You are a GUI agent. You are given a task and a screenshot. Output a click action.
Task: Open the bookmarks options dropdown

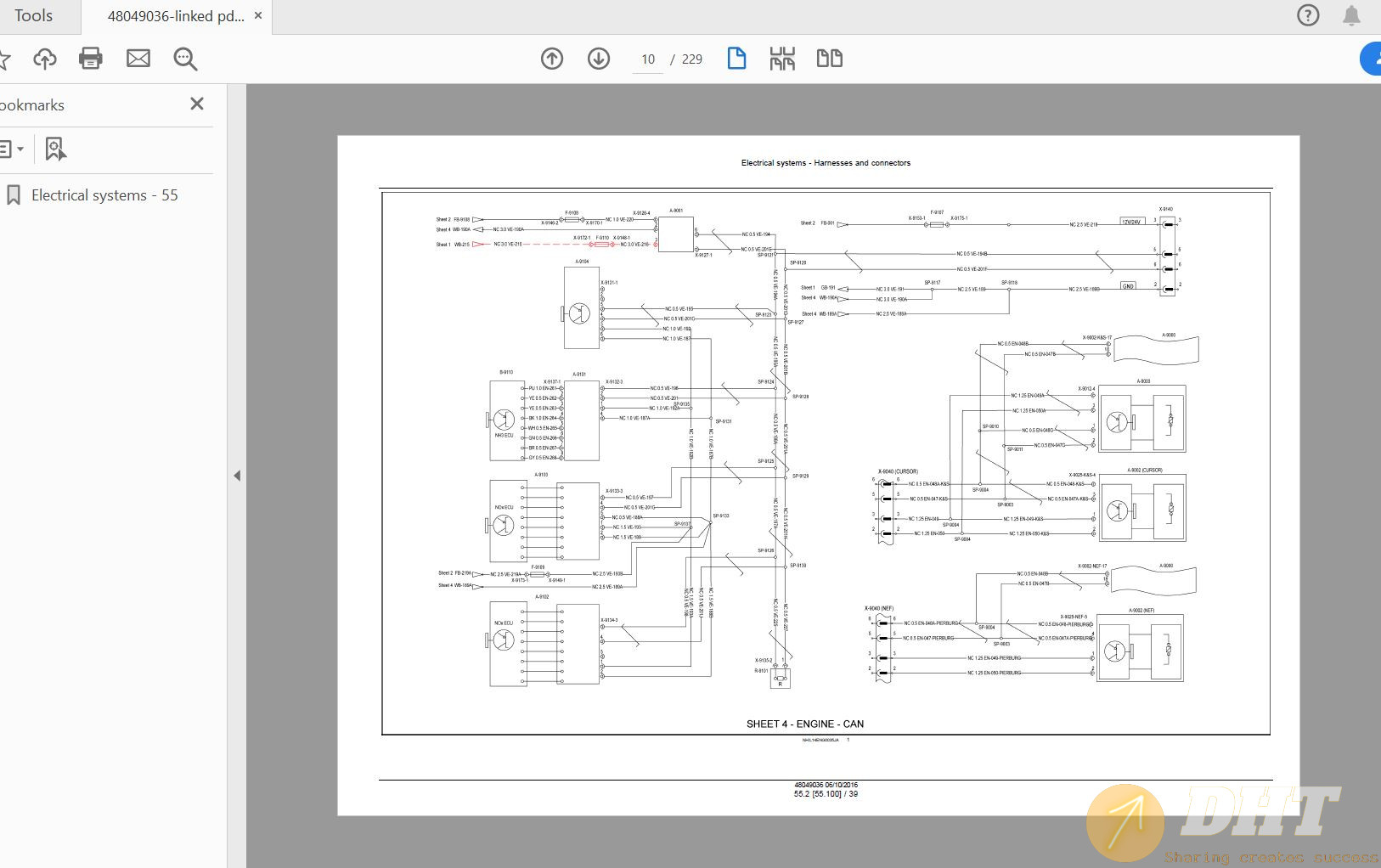[11, 149]
